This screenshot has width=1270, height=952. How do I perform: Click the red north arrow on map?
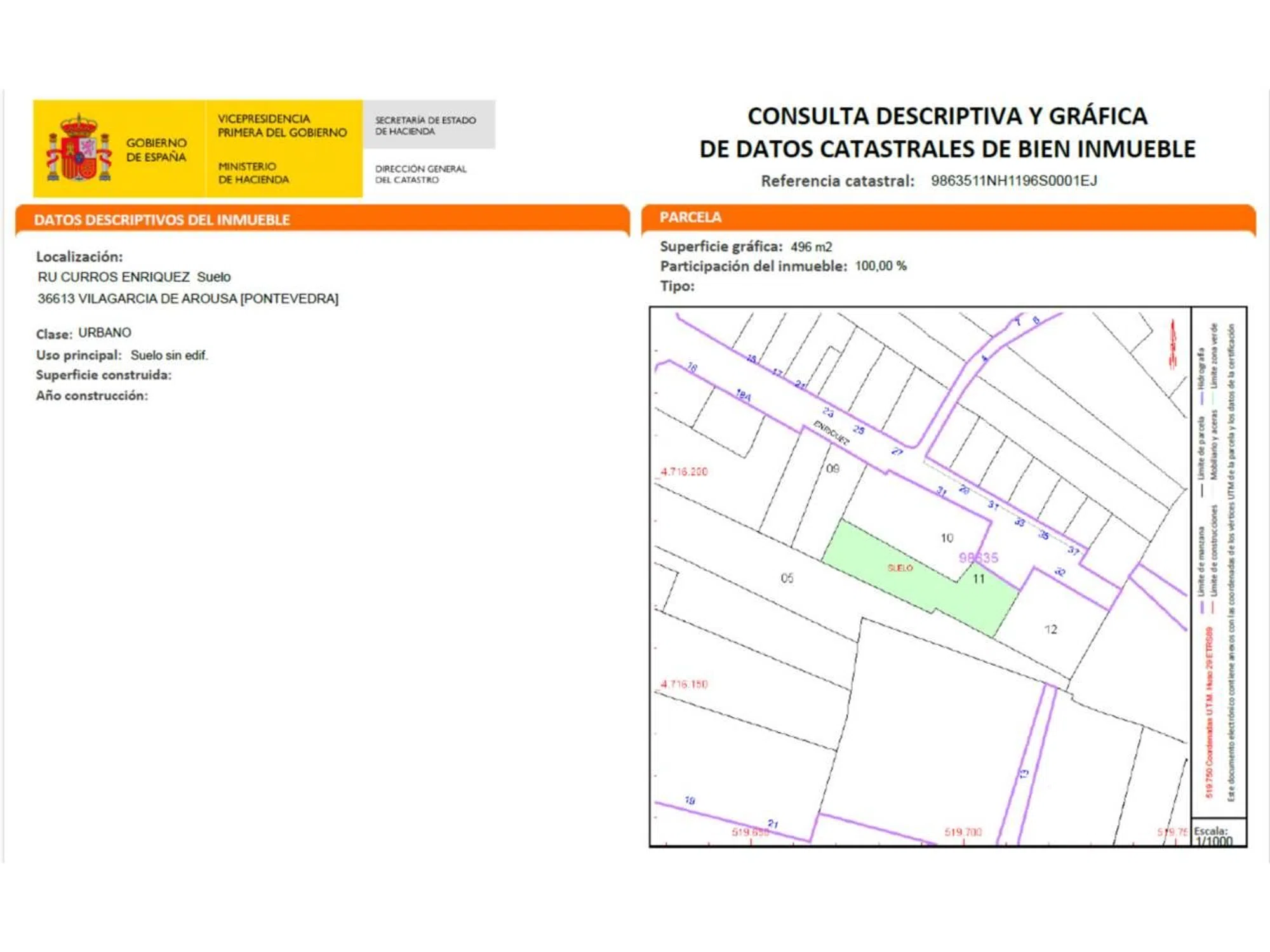(x=1173, y=343)
